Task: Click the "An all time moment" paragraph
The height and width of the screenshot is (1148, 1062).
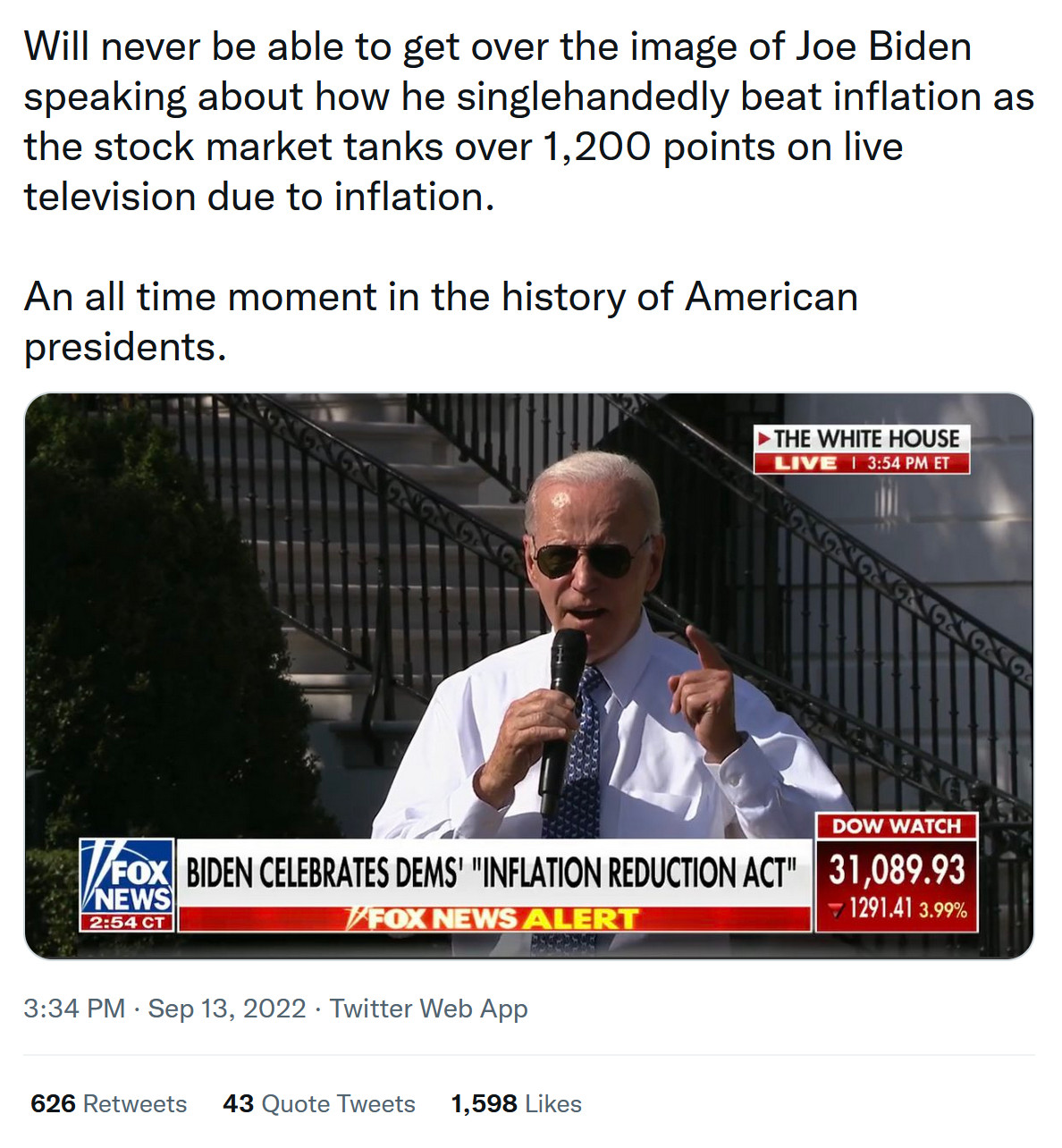Action: (441, 322)
